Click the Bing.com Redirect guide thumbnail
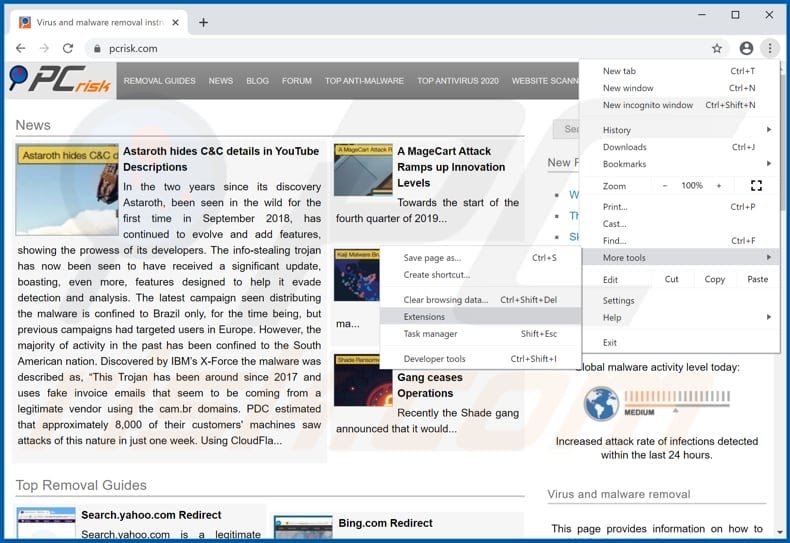The width and height of the screenshot is (790, 543). [303, 527]
